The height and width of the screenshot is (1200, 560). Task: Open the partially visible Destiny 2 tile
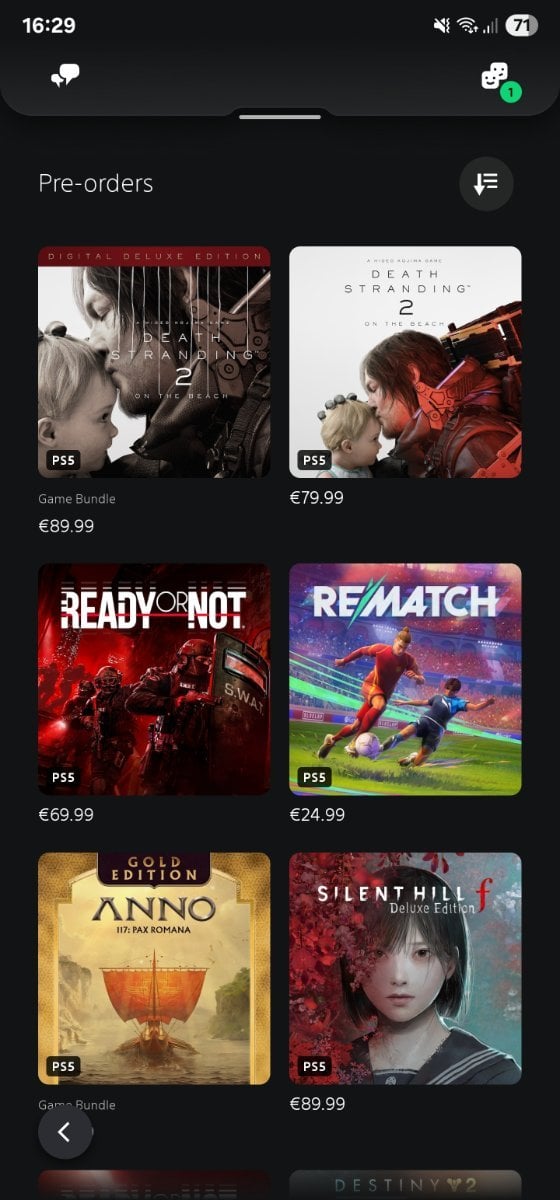pyautogui.click(x=405, y=1185)
